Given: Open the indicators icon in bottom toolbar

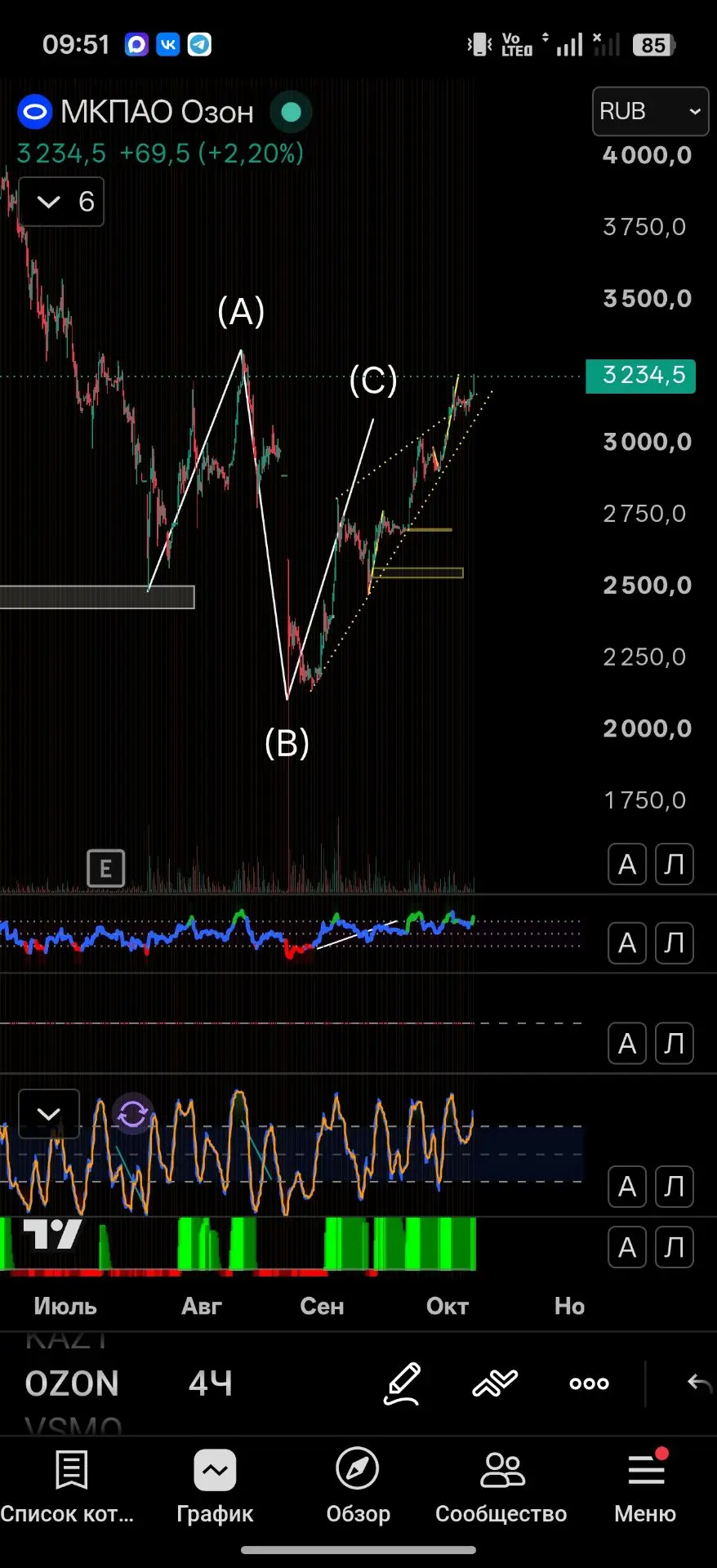Looking at the screenshot, I should 495,1383.
